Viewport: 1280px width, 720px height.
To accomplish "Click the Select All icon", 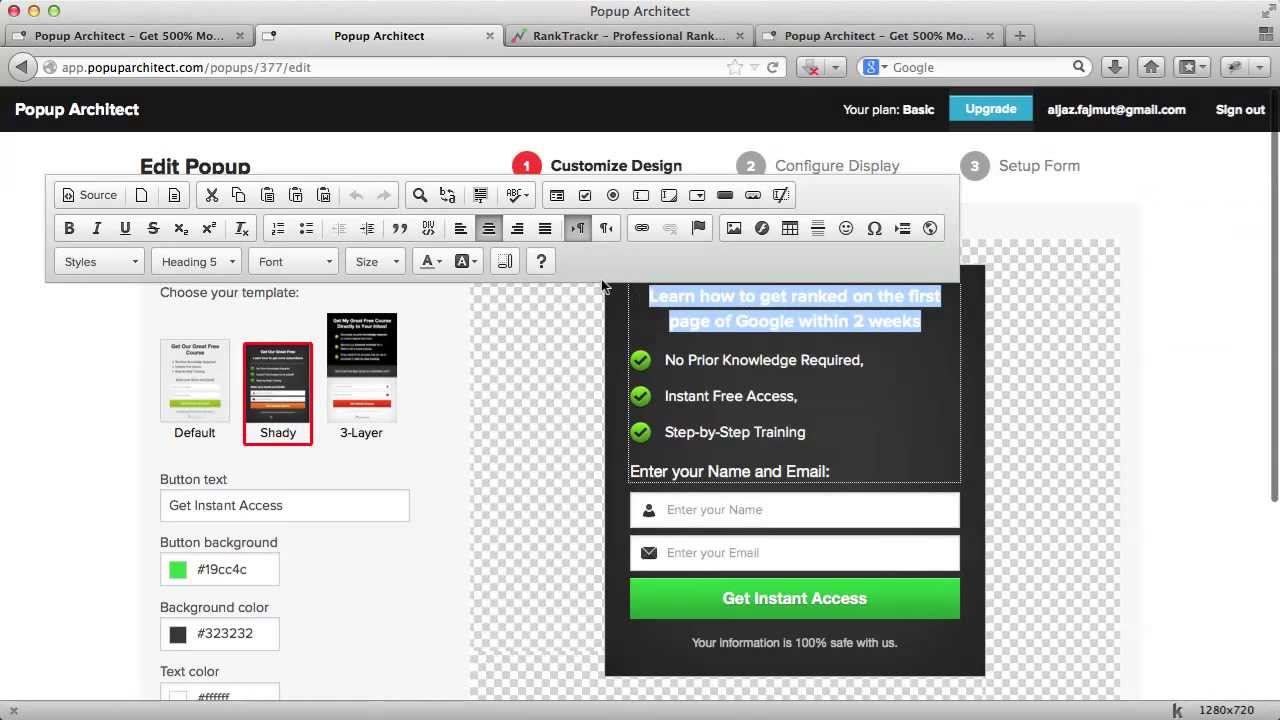I will tap(480, 195).
